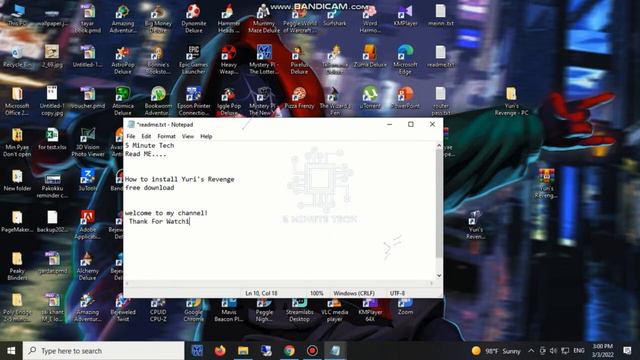Viewport: 640px width, 360px height.
Task: Select the router pass.txt file
Action: coord(441,101)
